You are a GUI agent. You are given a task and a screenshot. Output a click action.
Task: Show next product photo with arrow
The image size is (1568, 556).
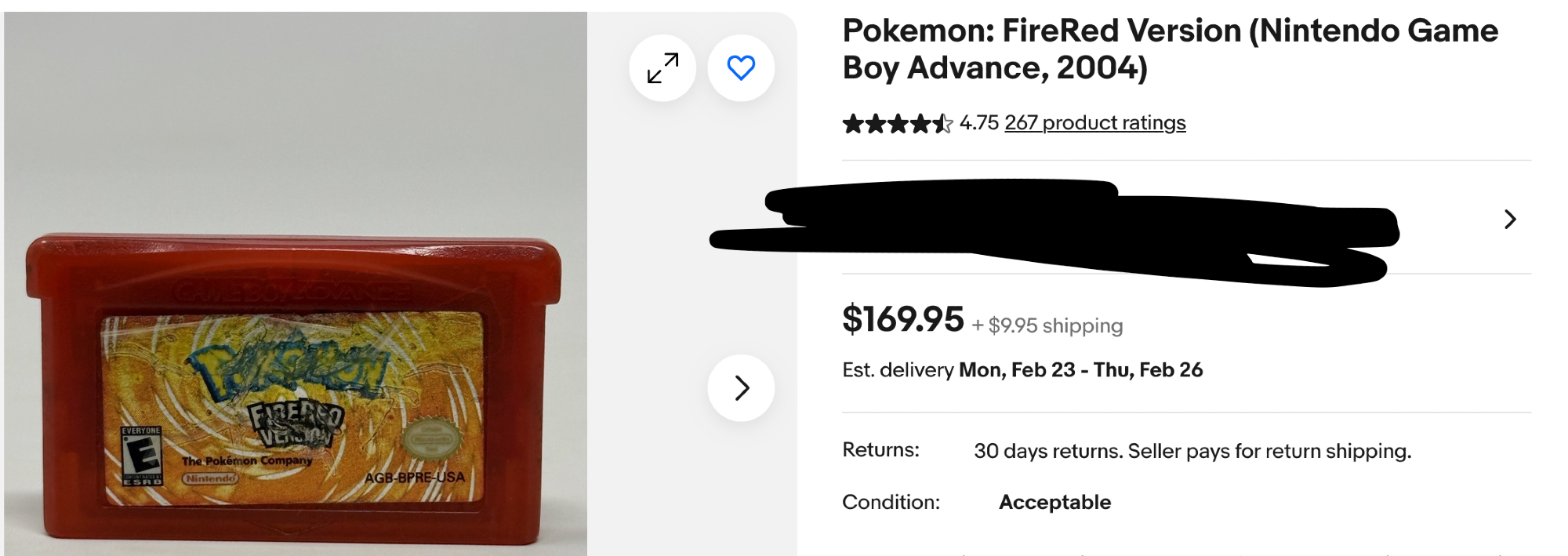point(741,387)
